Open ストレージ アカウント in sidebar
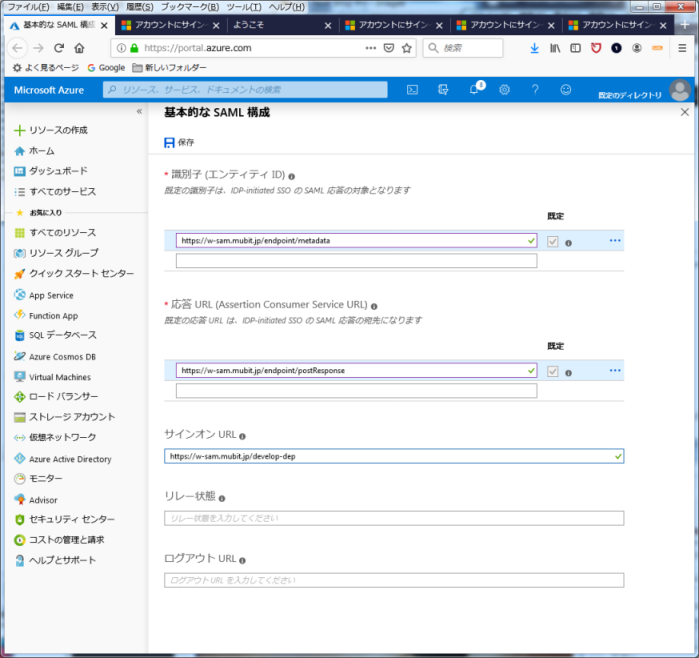 [x=65, y=417]
